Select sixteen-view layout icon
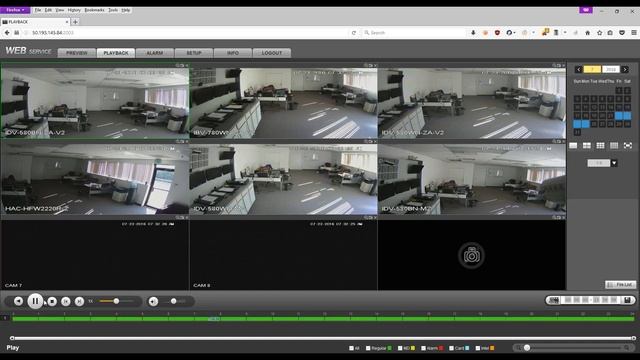The image size is (640, 360). pyautogui.click(x=614, y=146)
